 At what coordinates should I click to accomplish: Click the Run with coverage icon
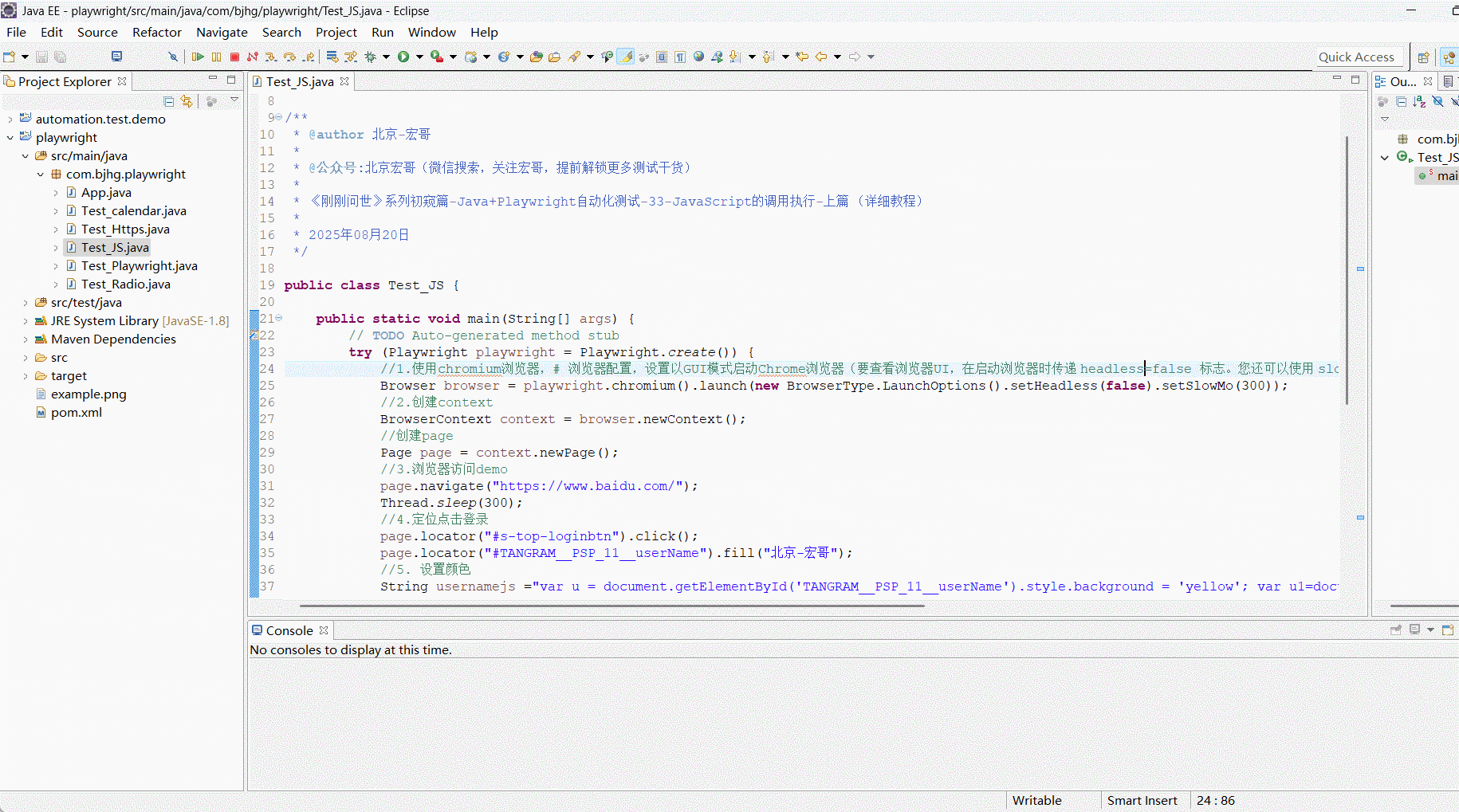(x=436, y=57)
